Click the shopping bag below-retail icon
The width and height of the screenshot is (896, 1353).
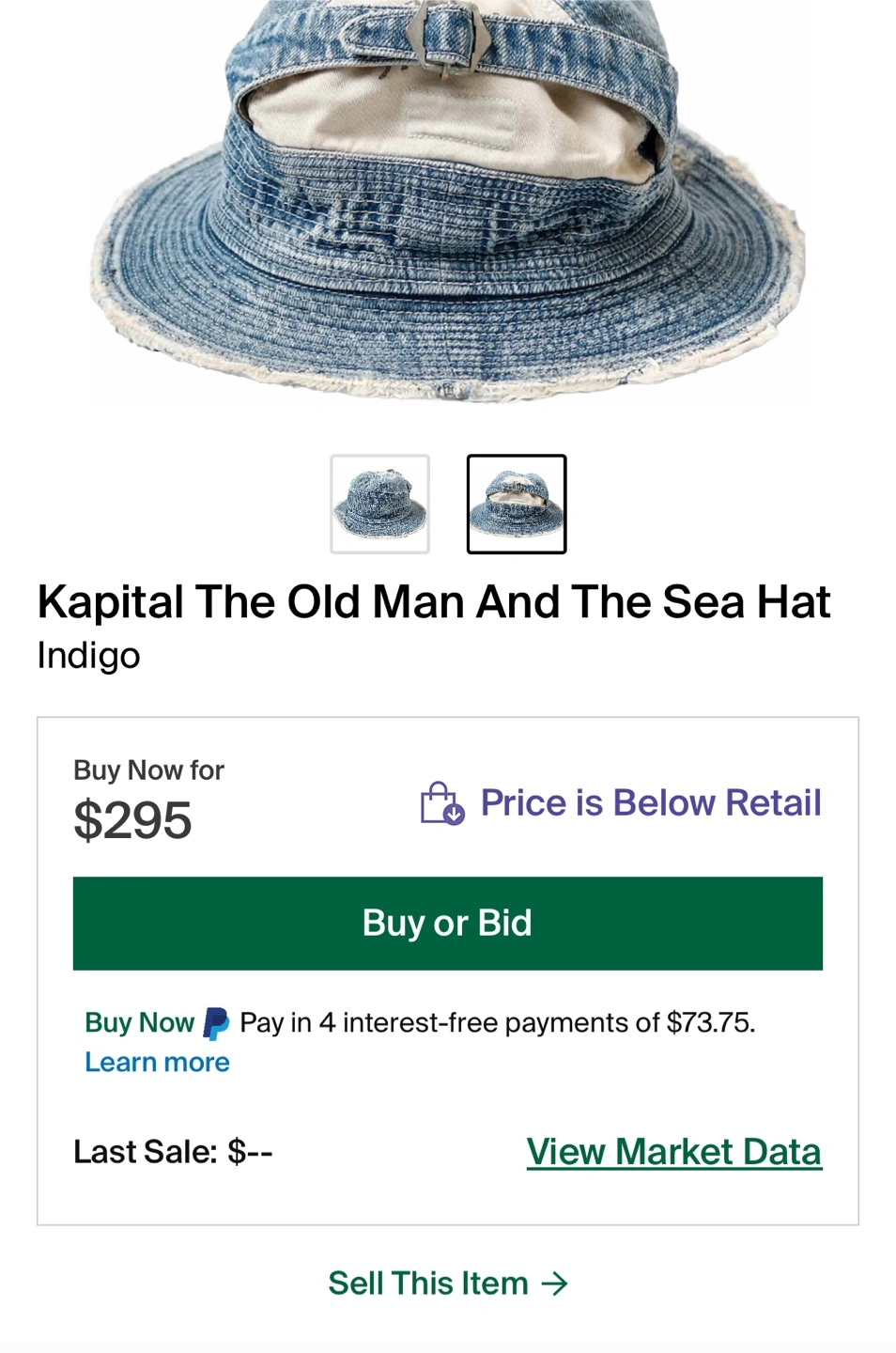441,803
